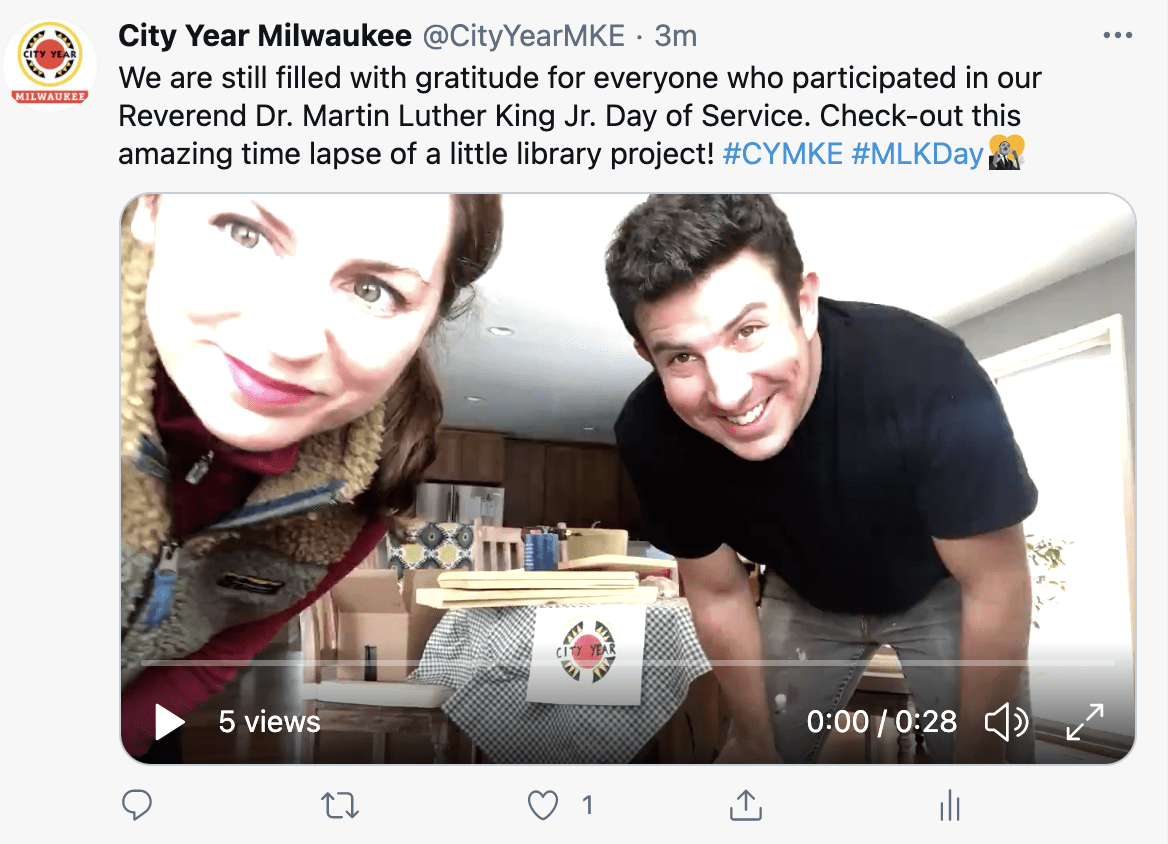
Task: Open the #CYMKE hashtag link
Action: click(x=782, y=153)
